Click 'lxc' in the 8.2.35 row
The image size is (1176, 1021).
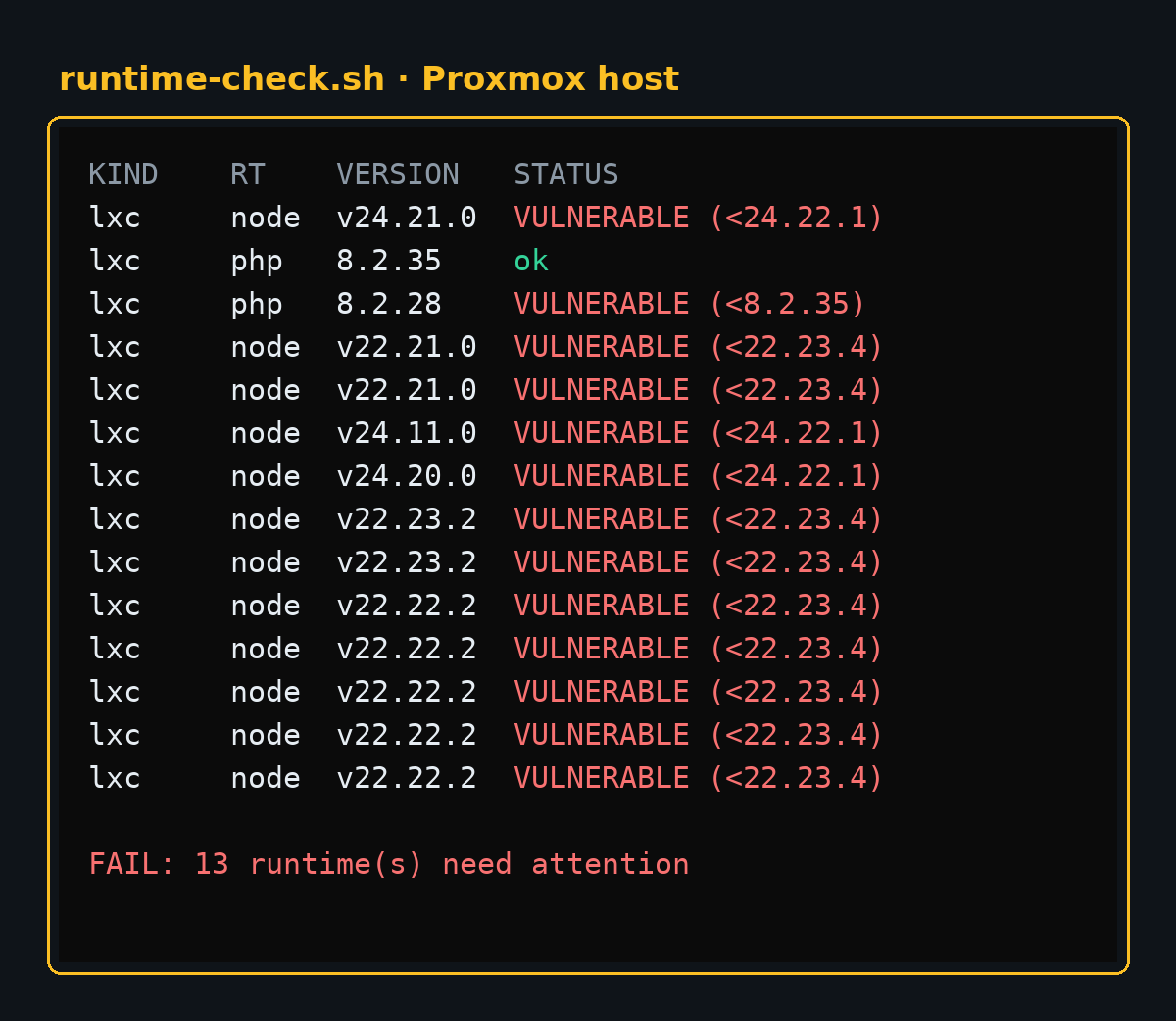[x=115, y=261]
